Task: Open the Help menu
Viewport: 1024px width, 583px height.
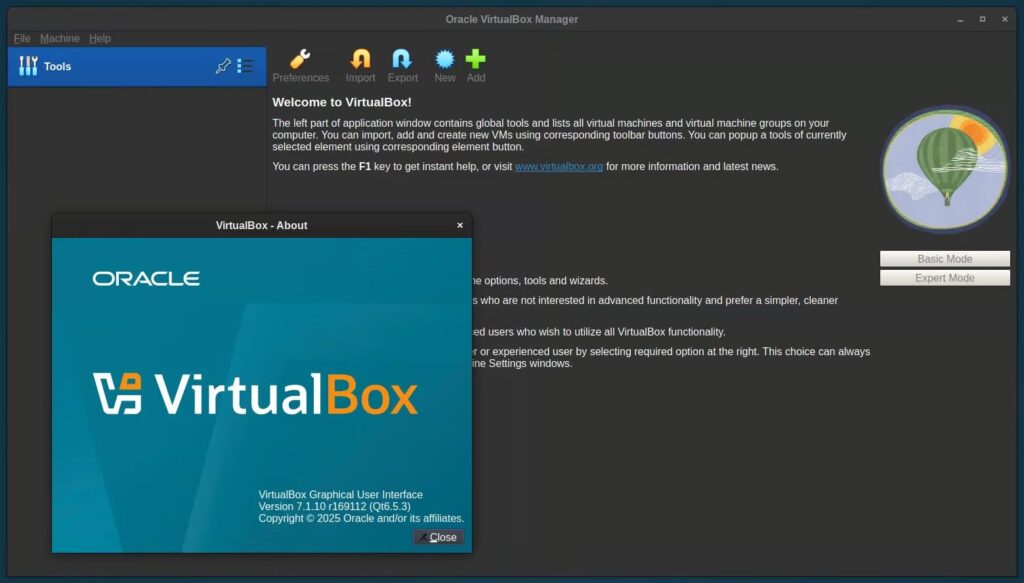Action: click(x=99, y=38)
